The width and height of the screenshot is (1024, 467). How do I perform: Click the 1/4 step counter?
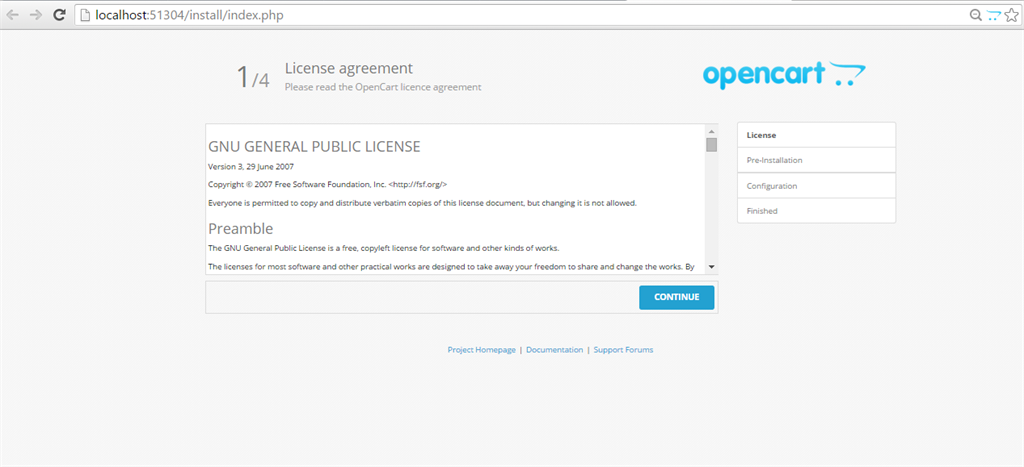(252, 77)
